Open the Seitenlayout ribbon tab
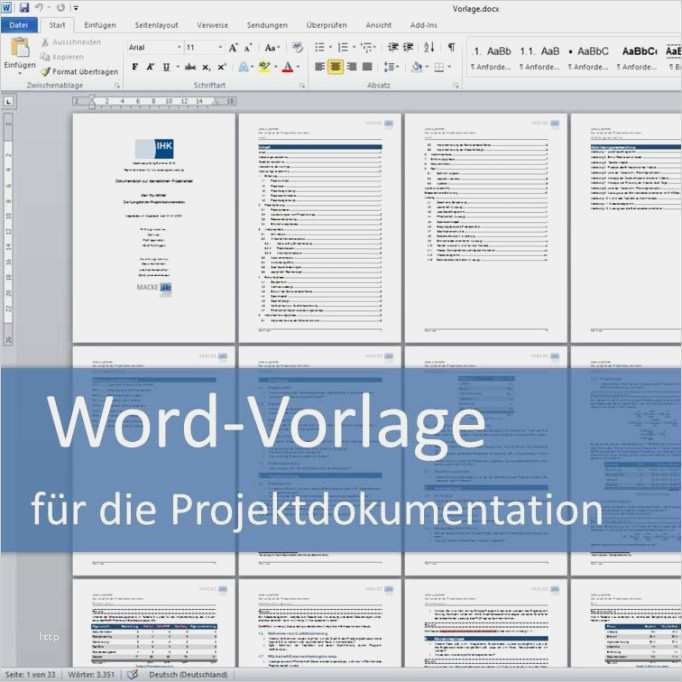The image size is (682, 682). click(156, 25)
